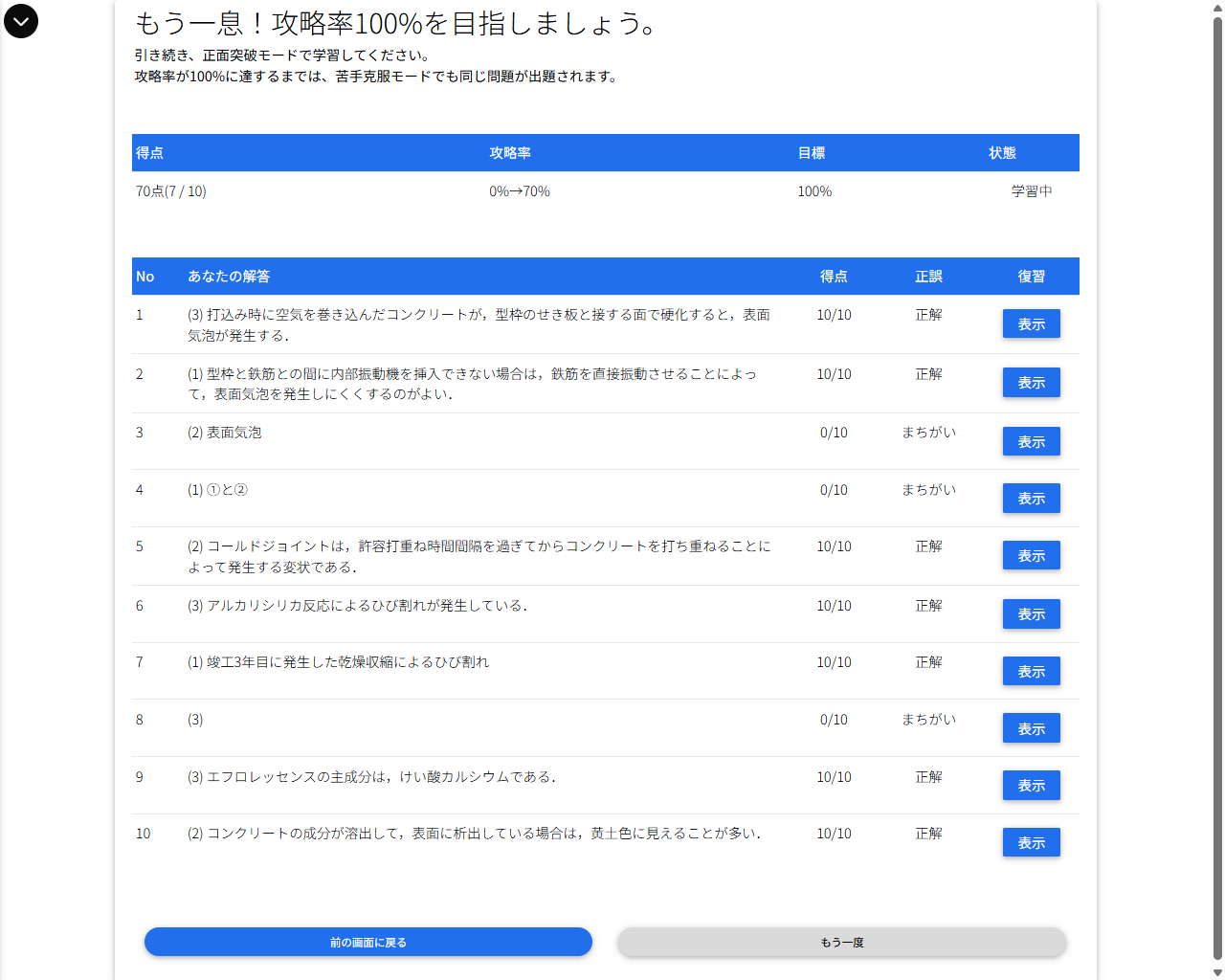Open 表示 review for question 4
Viewport: 1225px width, 980px height.
[1031, 498]
